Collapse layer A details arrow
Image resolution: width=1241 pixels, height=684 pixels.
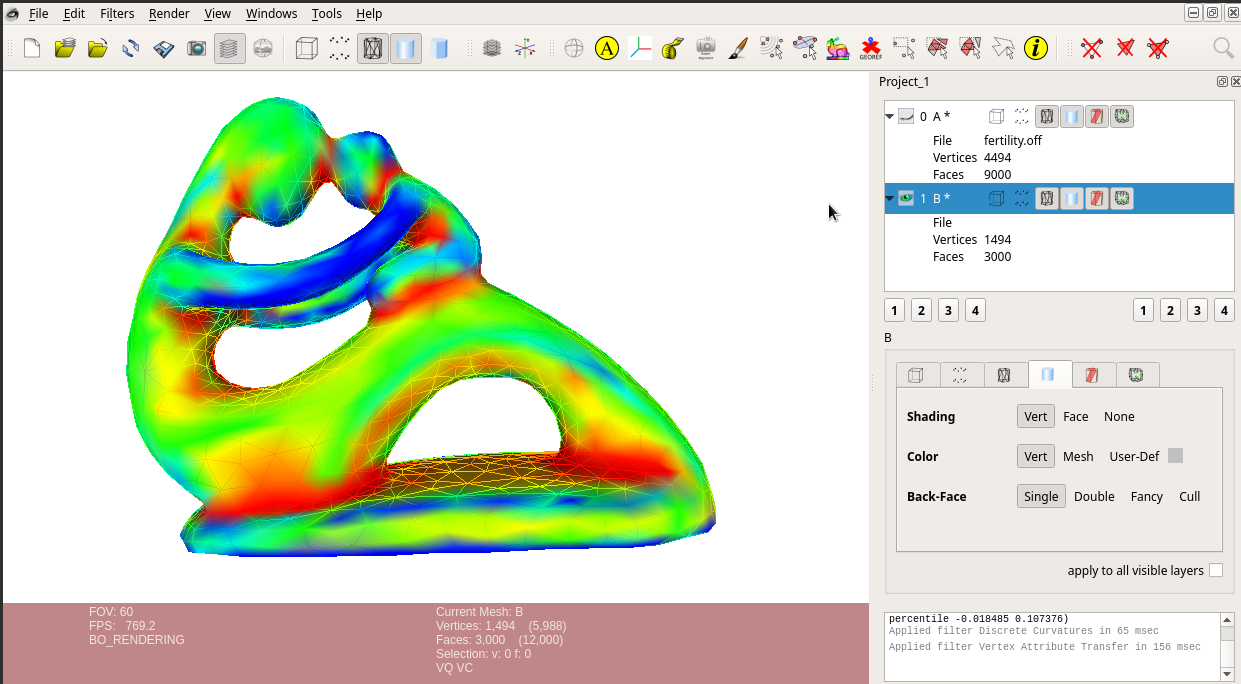889,116
